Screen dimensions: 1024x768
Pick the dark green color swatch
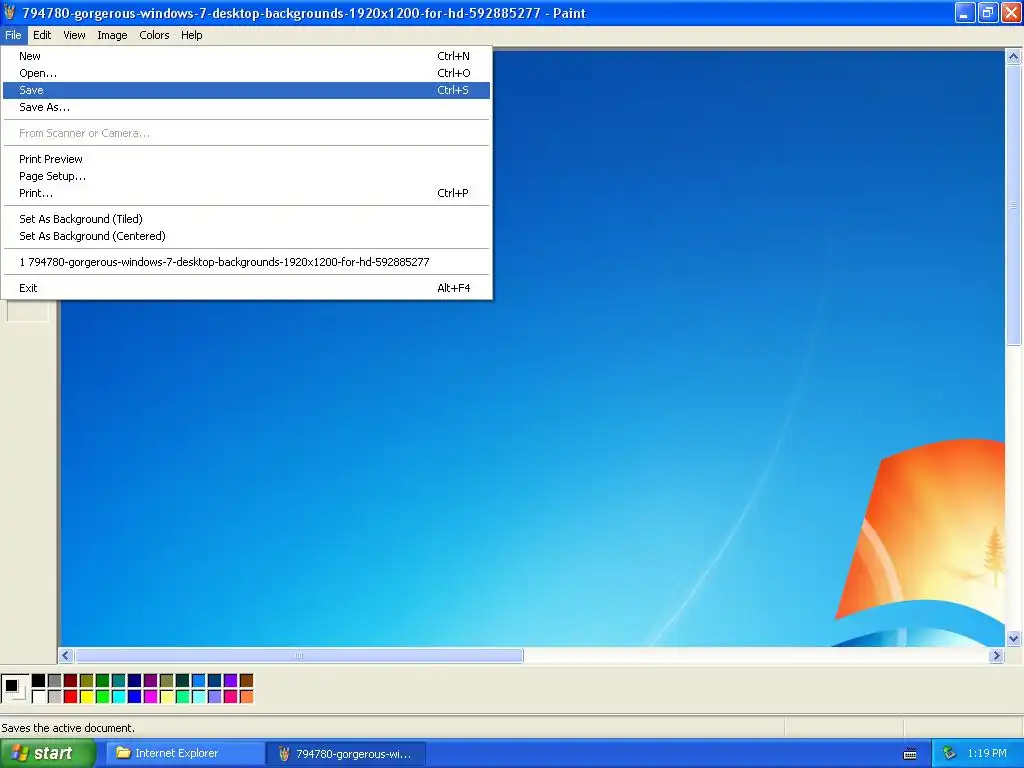tap(103, 681)
